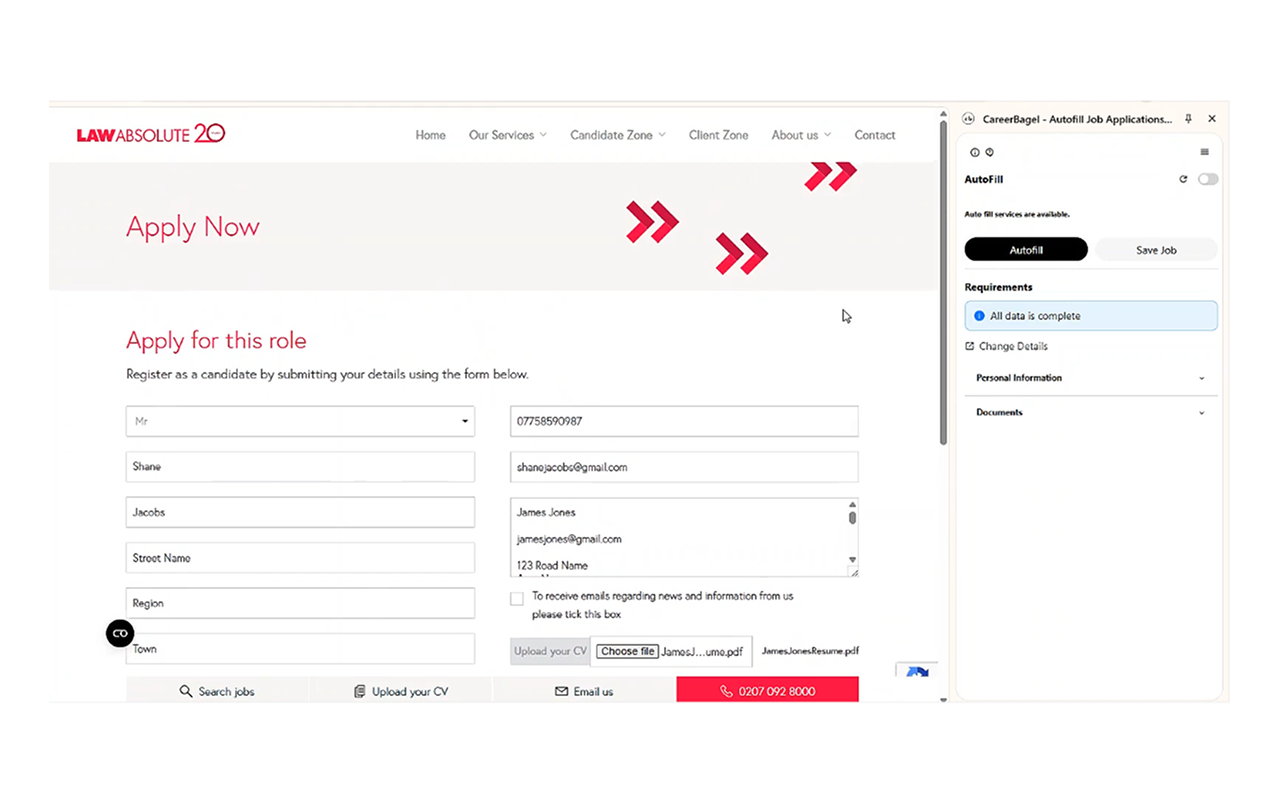The width and height of the screenshot is (1280, 800).
Task: Click the Law Absolute logo
Action: (151, 134)
